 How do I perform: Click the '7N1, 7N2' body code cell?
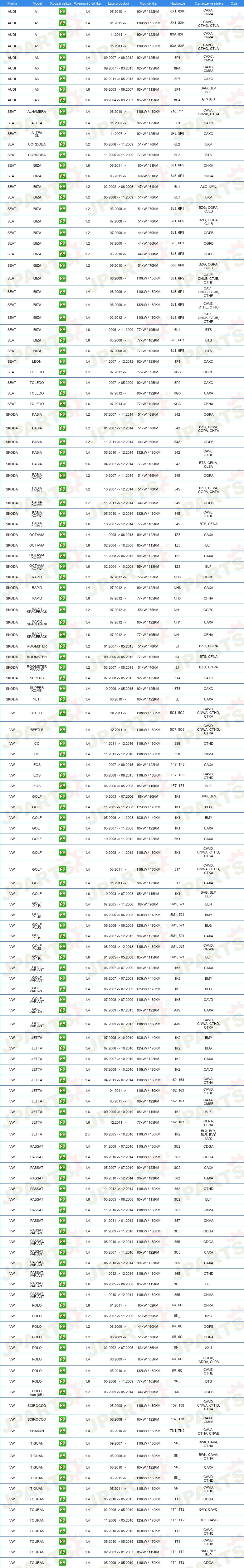coord(178,1431)
